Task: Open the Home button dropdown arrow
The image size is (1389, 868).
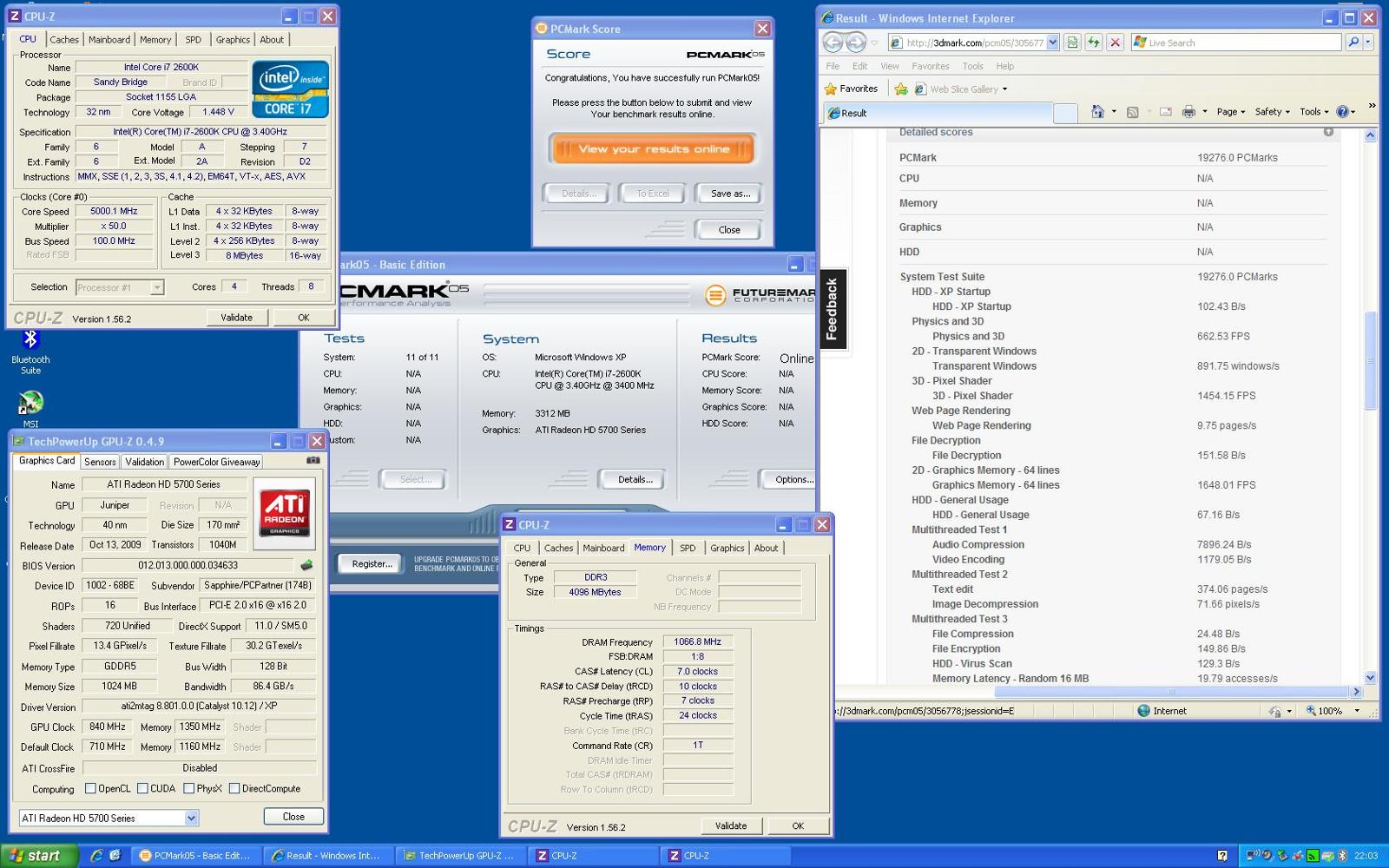Action: tap(1114, 112)
